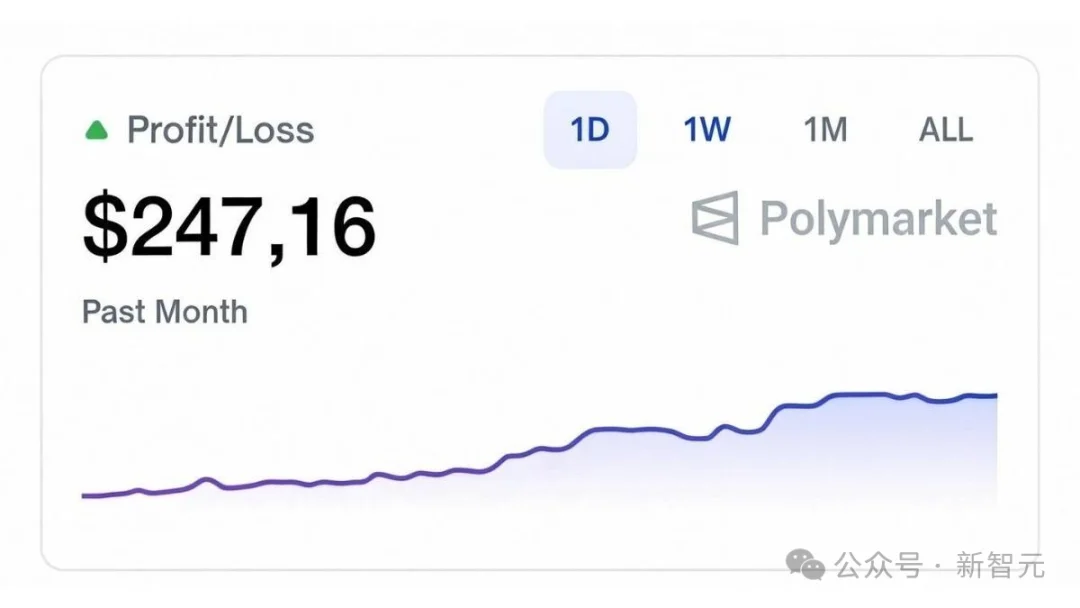Click the $247,16 profit amount
The image size is (1080, 608).
coord(228,225)
